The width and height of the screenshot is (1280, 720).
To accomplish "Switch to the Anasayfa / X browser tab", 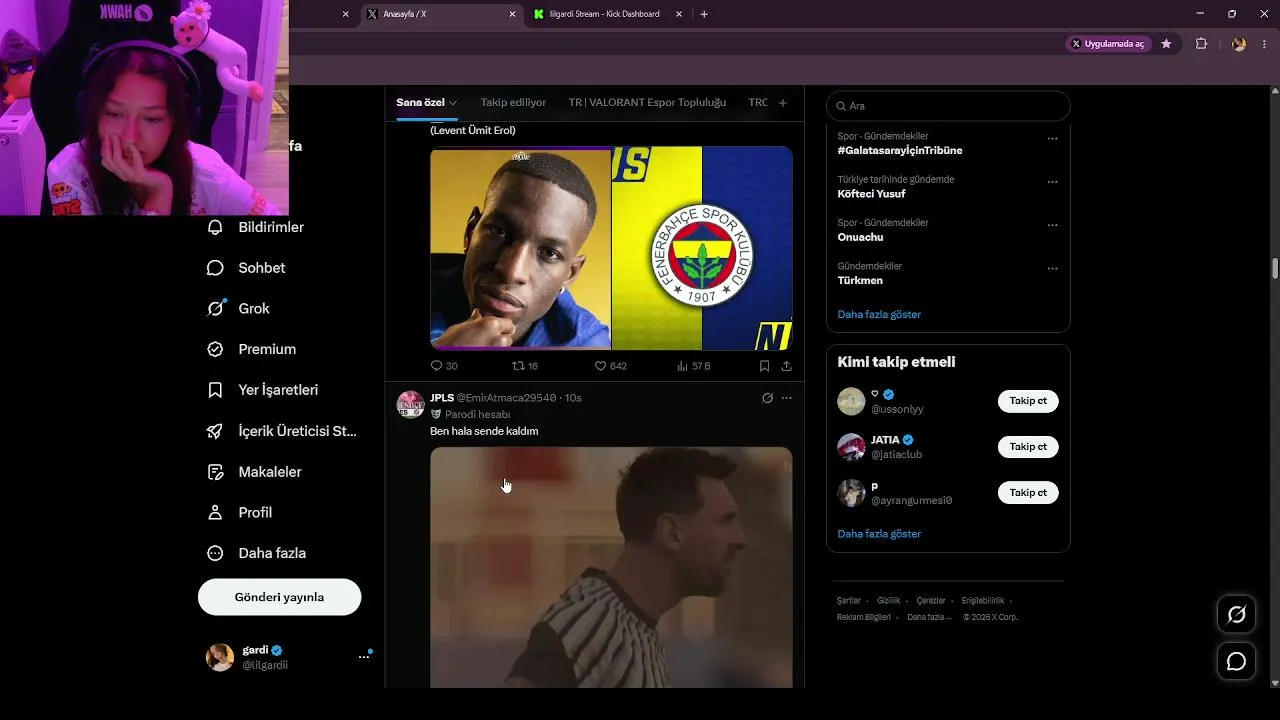I will [x=440, y=14].
